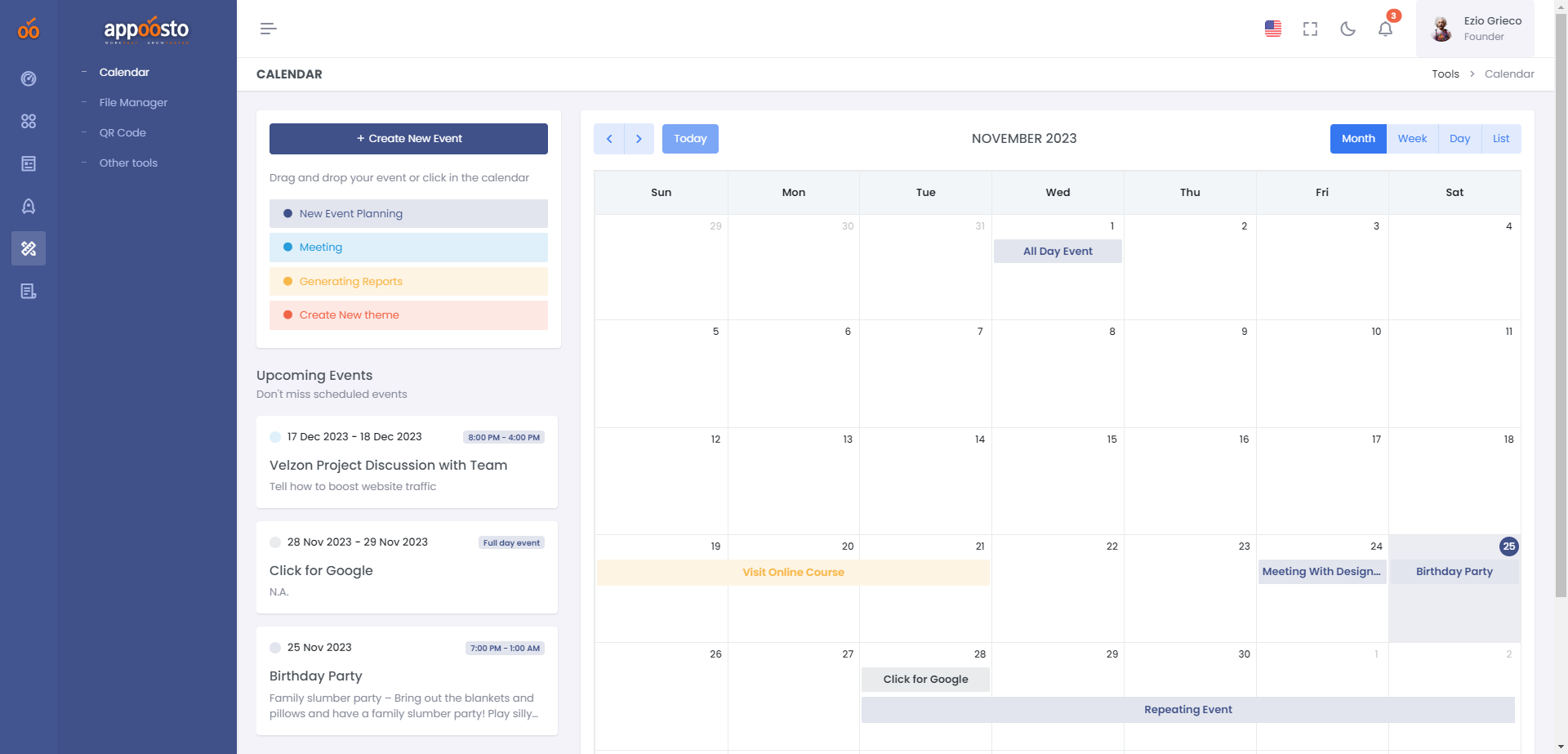Open the notifications bell icon
Screen dimensions: 1568x754
click(x=1385, y=29)
